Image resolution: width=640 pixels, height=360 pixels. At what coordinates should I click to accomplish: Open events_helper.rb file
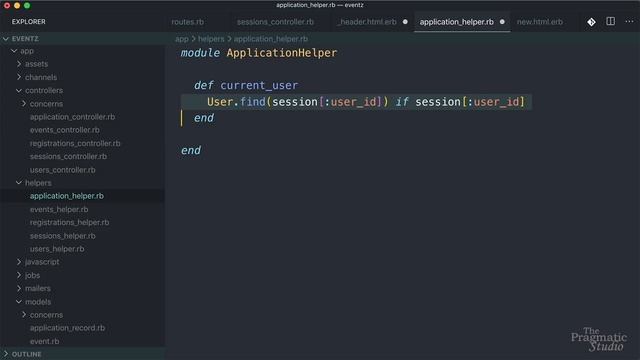pos(59,209)
